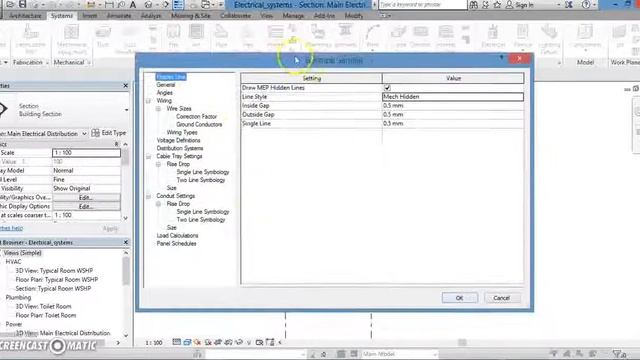Toggle the Draw MEP Hidden Lines checkbox

(387, 88)
